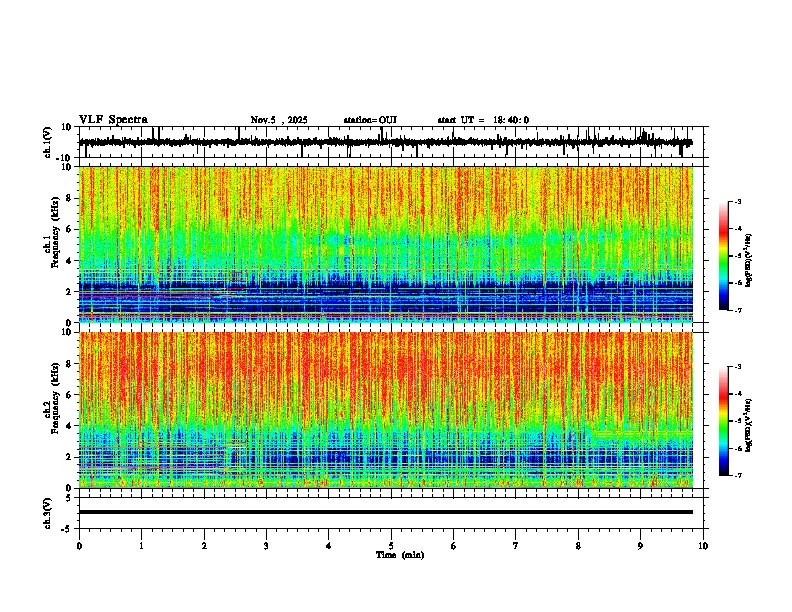Click the "-3" label on ch.1 color scale
The image size is (792, 612).
[x=737, y=201]
